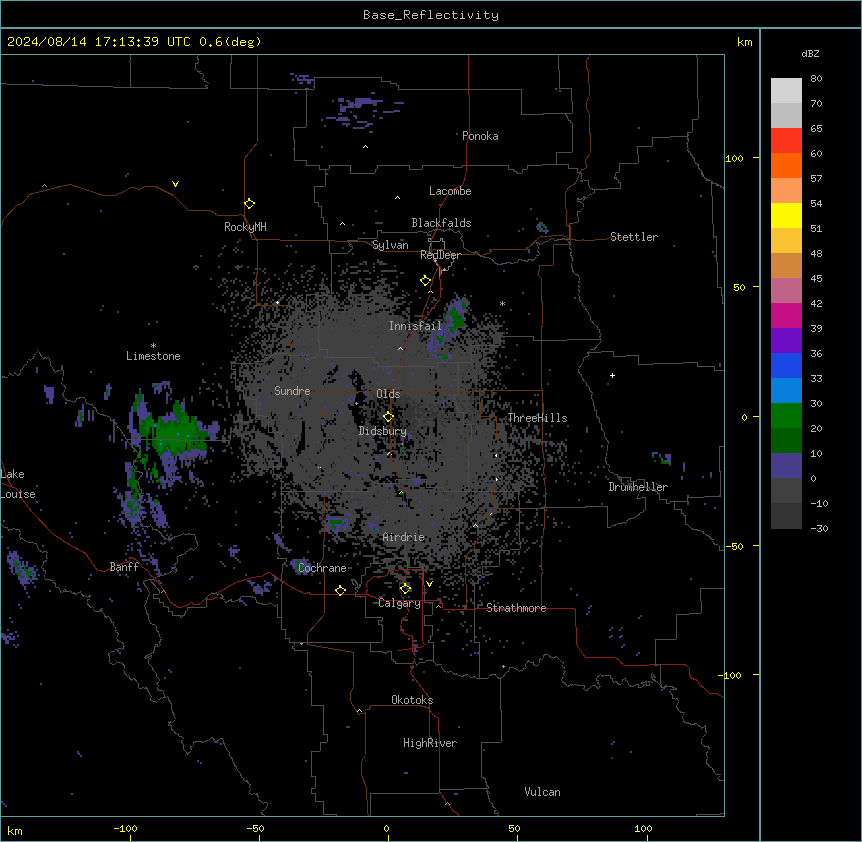Click the Vulcan city label
Image resolution: width=862 pixels, height=842 pixels.
(x=543, y=792)
